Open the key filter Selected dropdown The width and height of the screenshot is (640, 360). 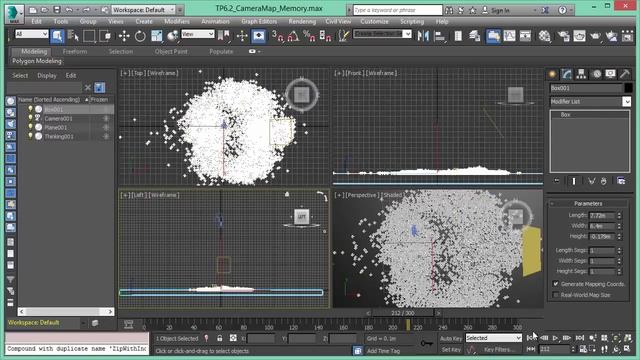[x=493, y=338]
